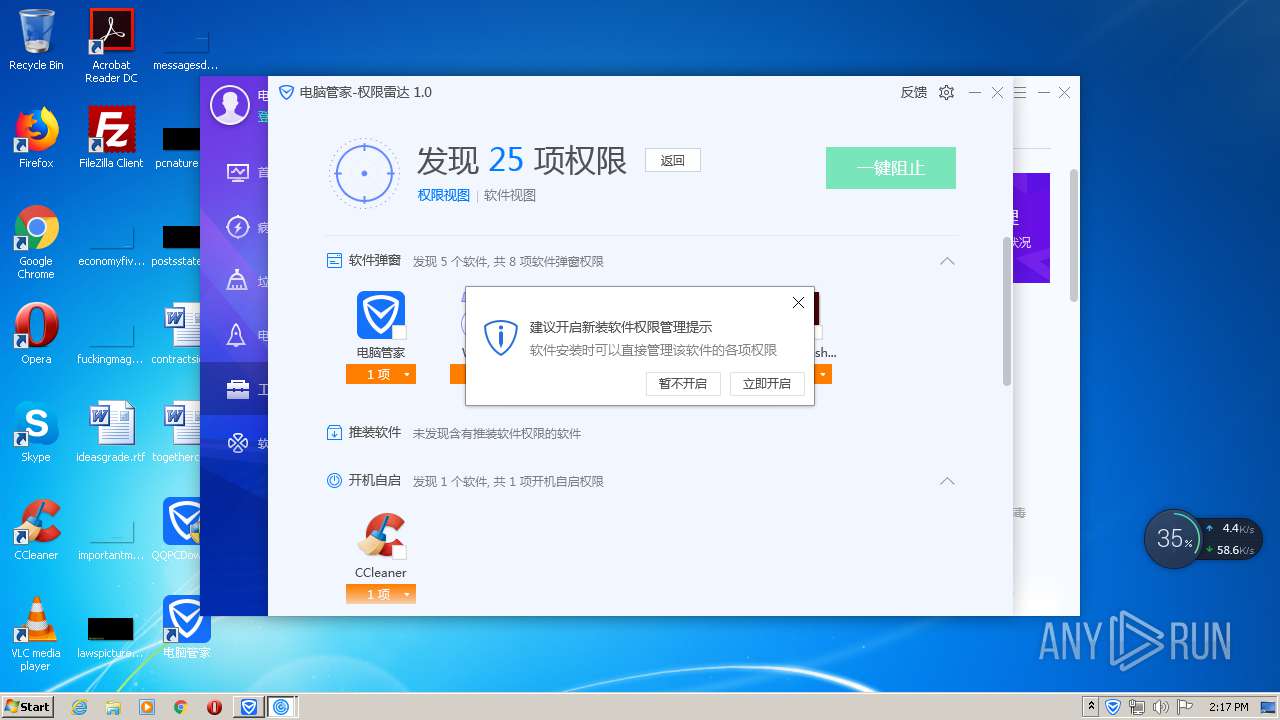1280x720 pixels.
Task: Close the permission prompt dialog
Action: pyautogui.click(x=798, y=303)
